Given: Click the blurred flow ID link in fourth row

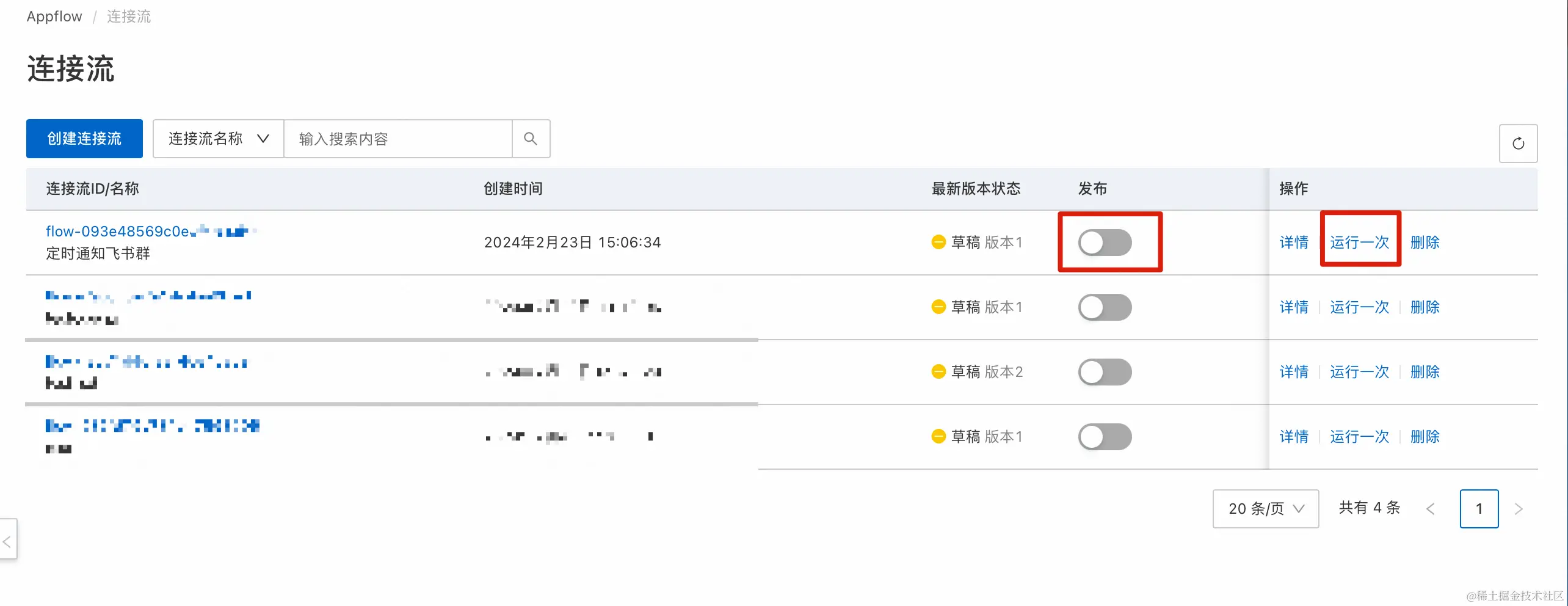Looking at the screenshot, I should (x=153, y=426).
